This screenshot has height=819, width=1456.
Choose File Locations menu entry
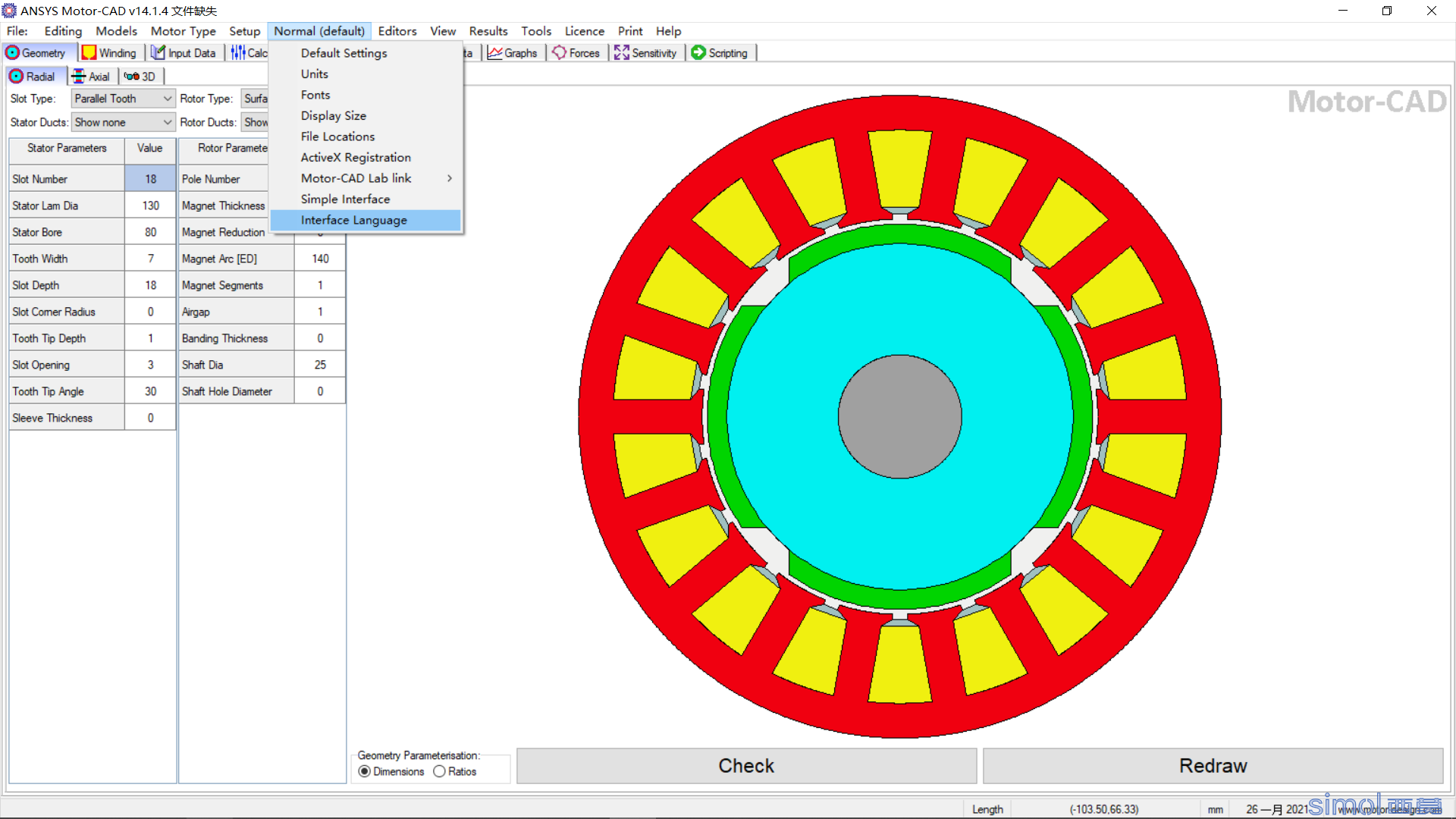click(x=366, y=136)
